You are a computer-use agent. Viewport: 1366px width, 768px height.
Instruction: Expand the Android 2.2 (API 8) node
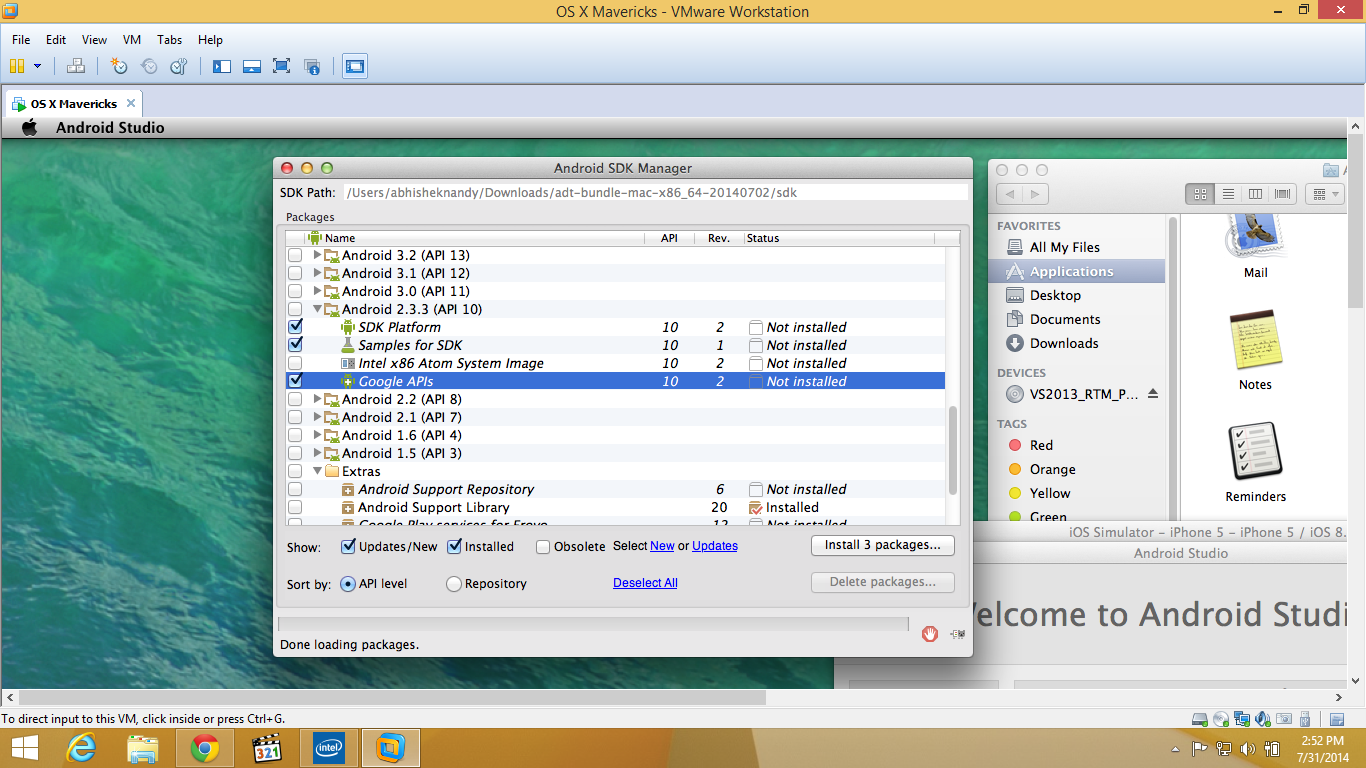click(318, 399)
